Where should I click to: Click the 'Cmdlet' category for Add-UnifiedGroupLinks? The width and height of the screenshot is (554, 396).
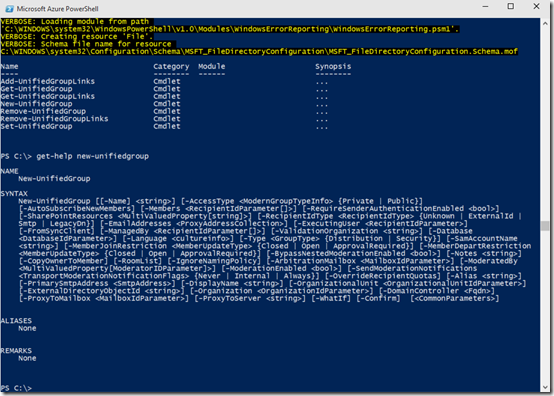167,81
